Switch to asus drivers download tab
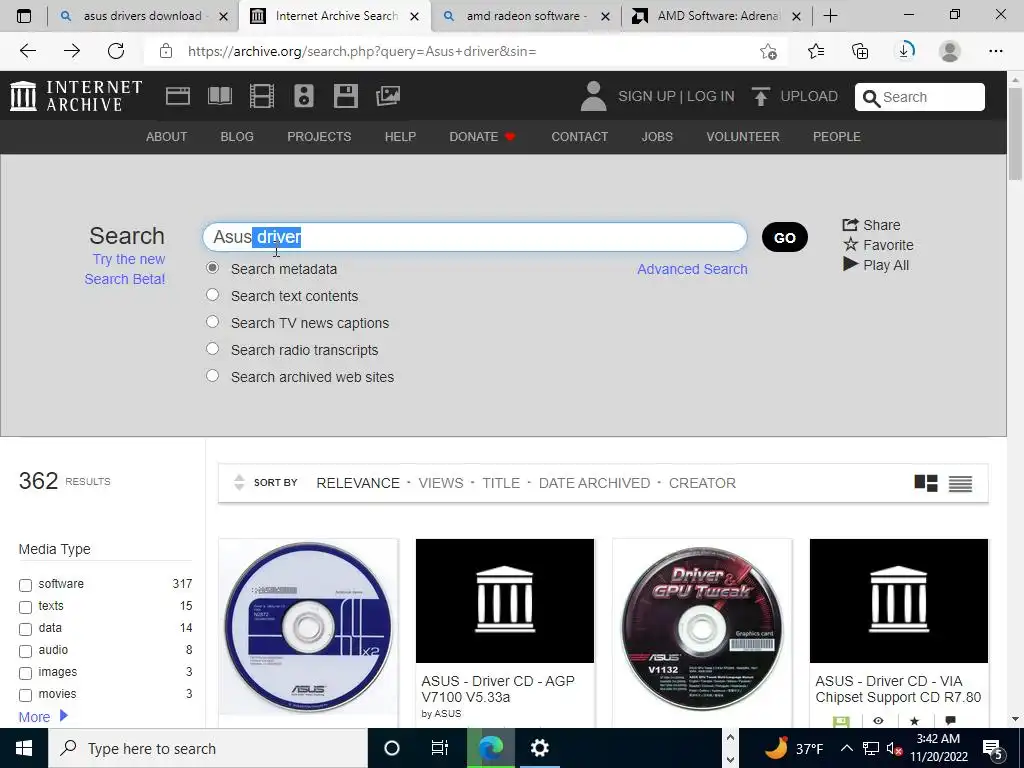The width and height of the screenshot is (1024, 768). [x=142, y=16]
